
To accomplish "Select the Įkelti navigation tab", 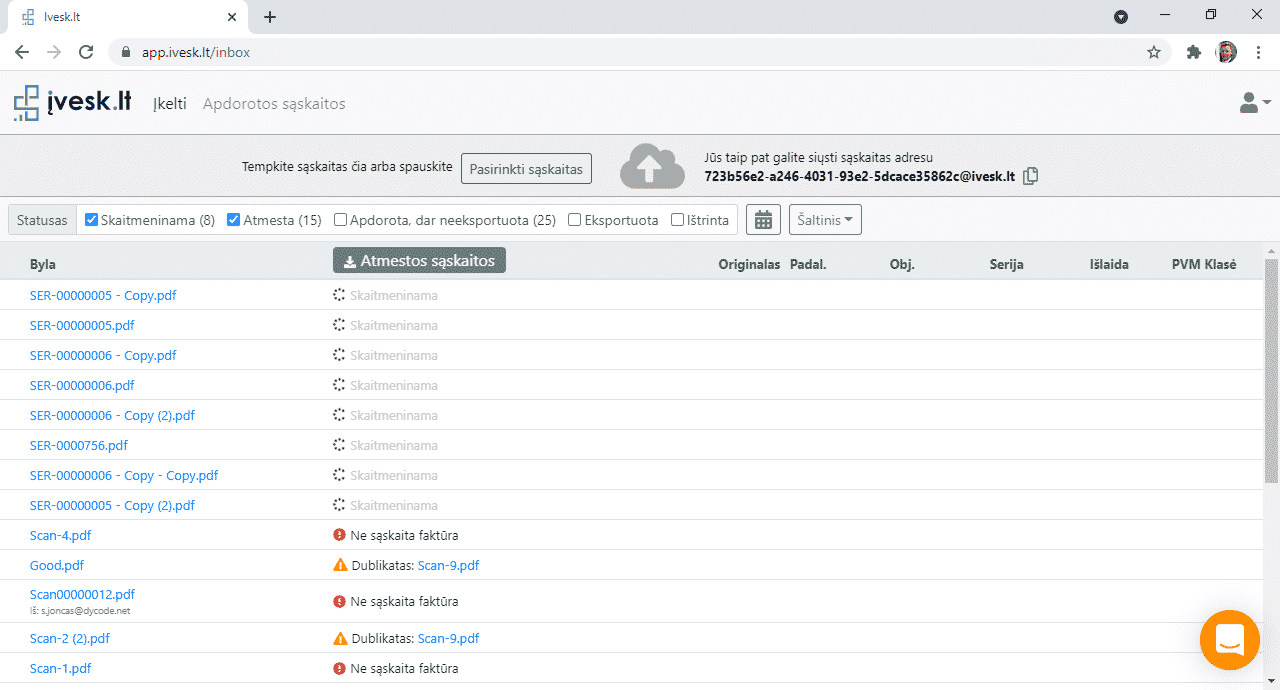I will pos(169,104).
